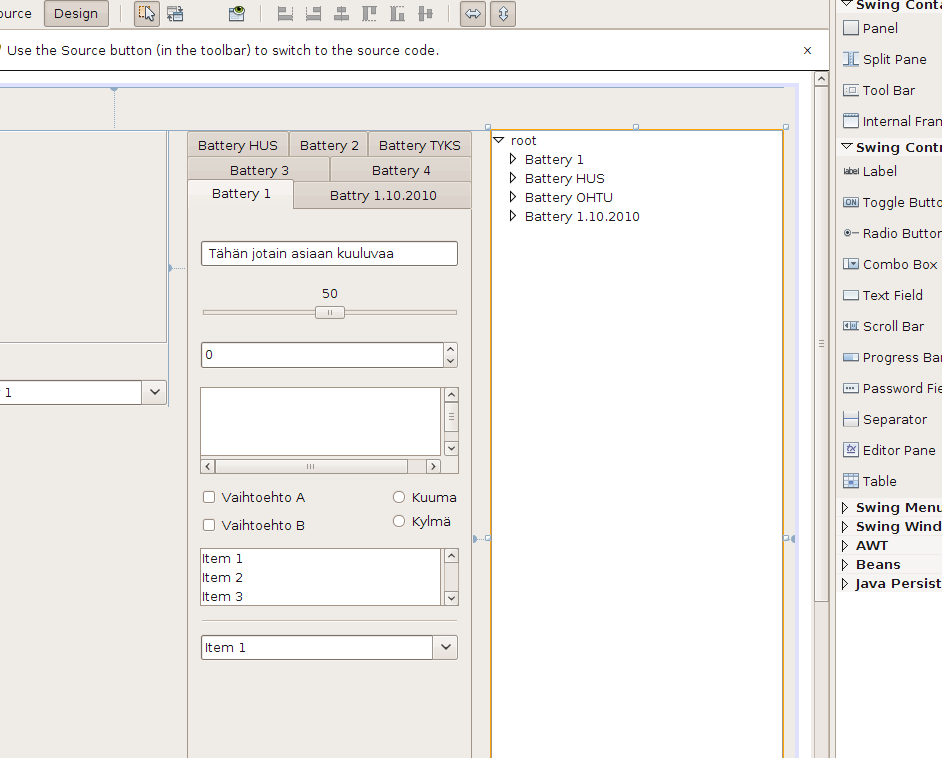This screenshot has width=942, height=758.
Task: Activate the connection mode tool icon
Action: click(175, 13)
